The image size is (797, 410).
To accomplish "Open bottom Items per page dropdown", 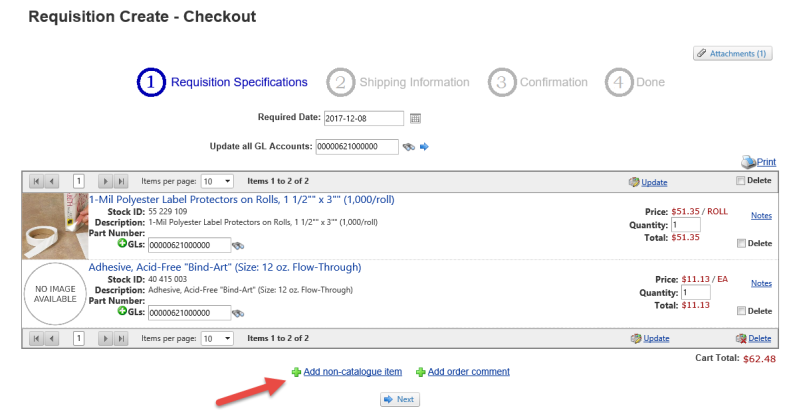I will pos(217,339).
